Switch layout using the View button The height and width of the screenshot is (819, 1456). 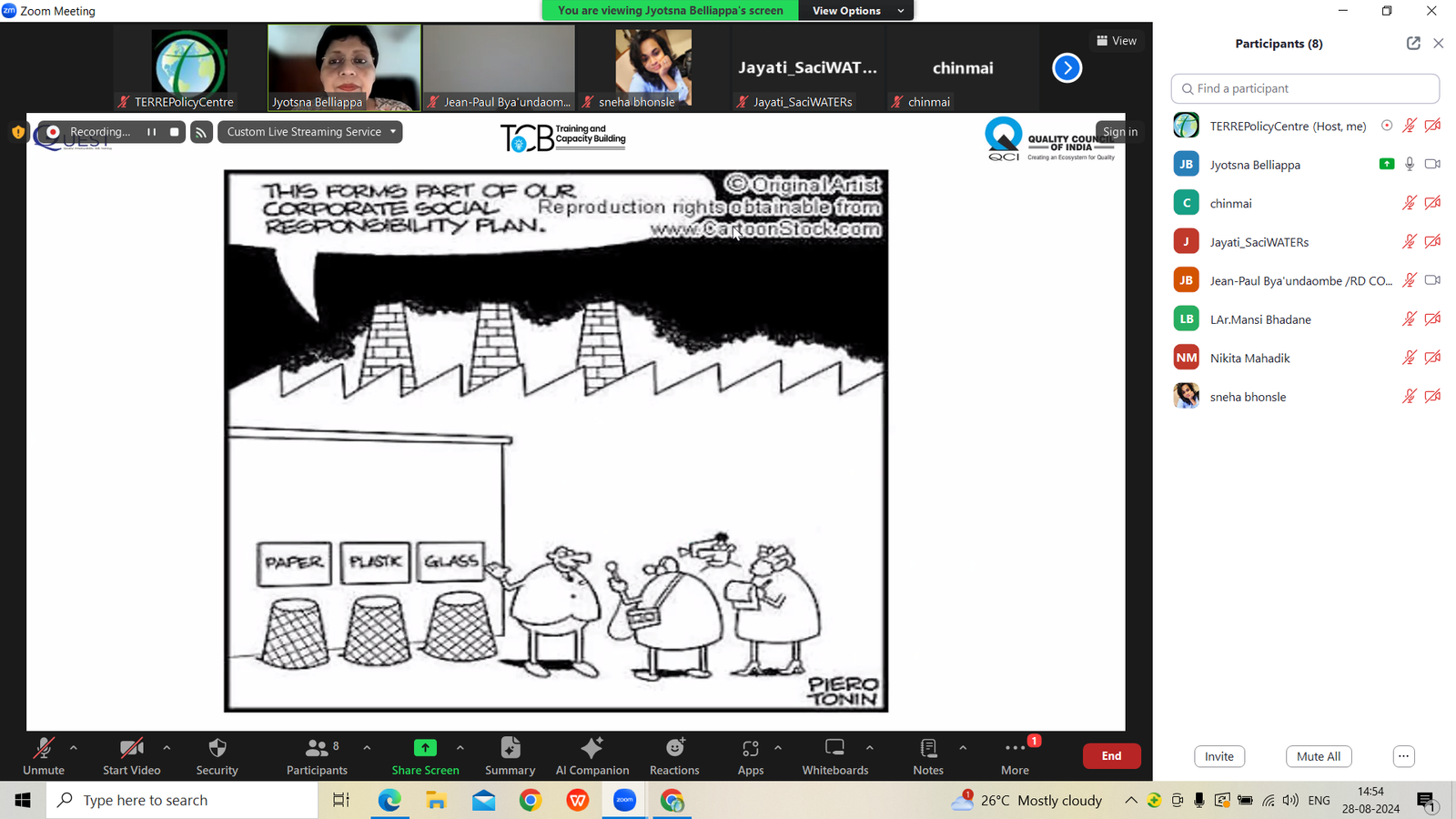click(1117, 41)
